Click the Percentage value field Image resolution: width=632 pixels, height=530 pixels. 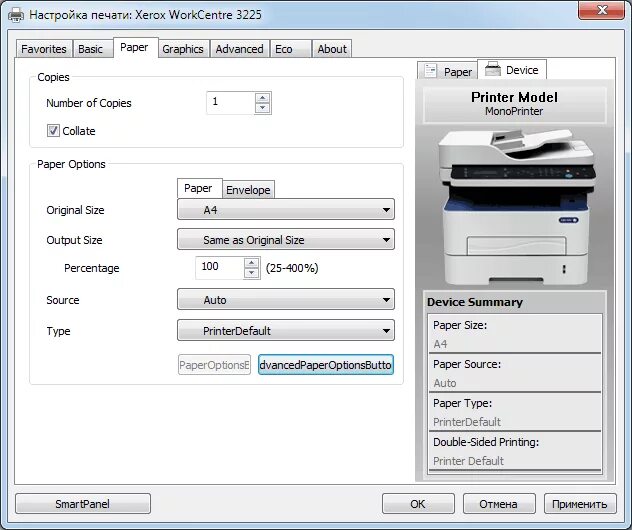[x=219, y=268]
